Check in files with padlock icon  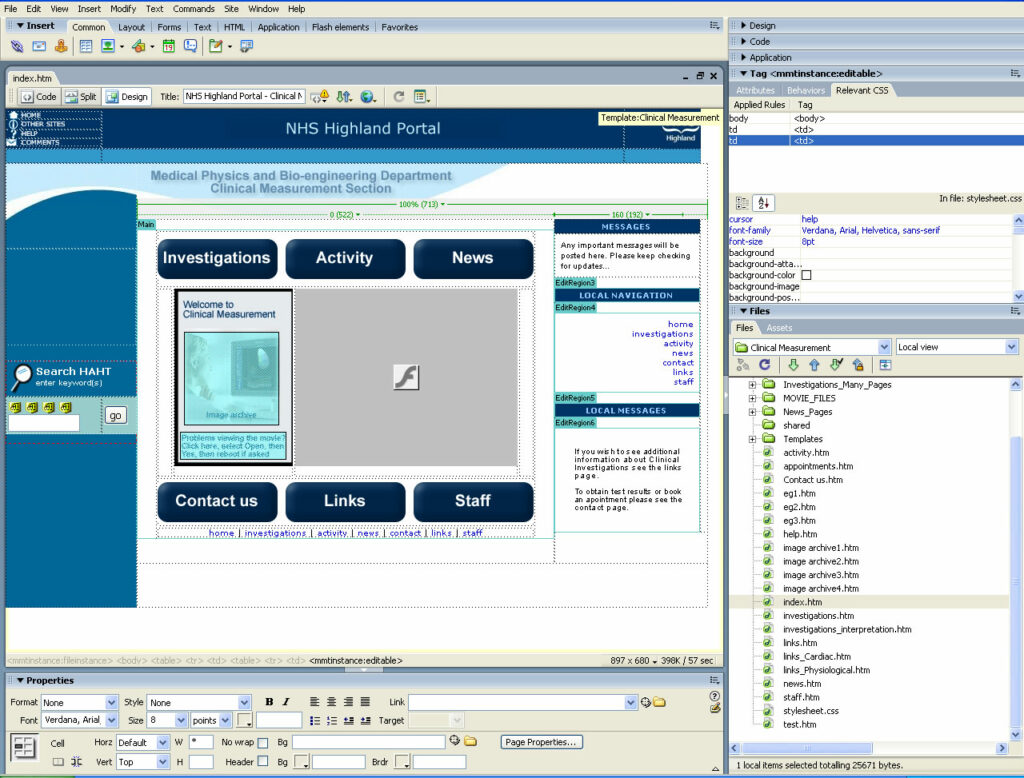coord(858,365)
